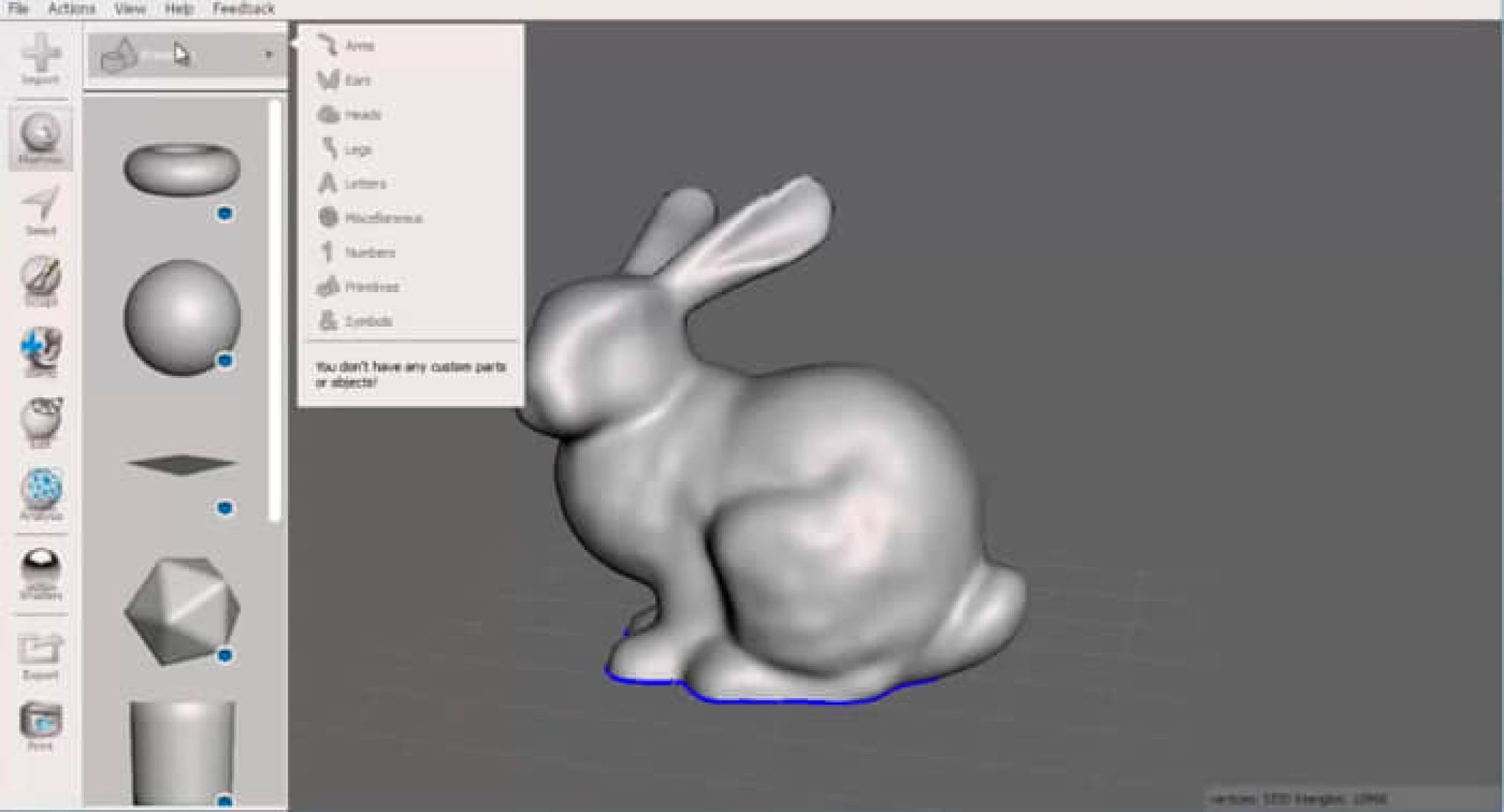
Task: Open the Actions menu
Action: click(x=70, y=9)
